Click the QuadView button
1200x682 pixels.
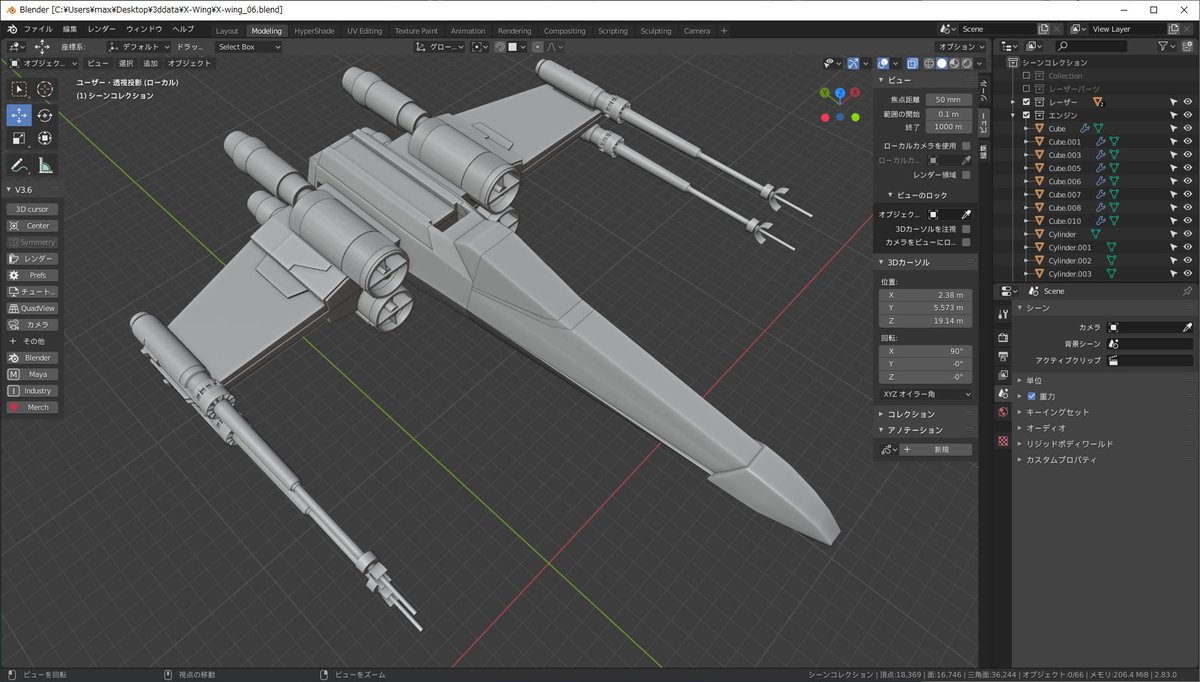[x=32, y=308]
